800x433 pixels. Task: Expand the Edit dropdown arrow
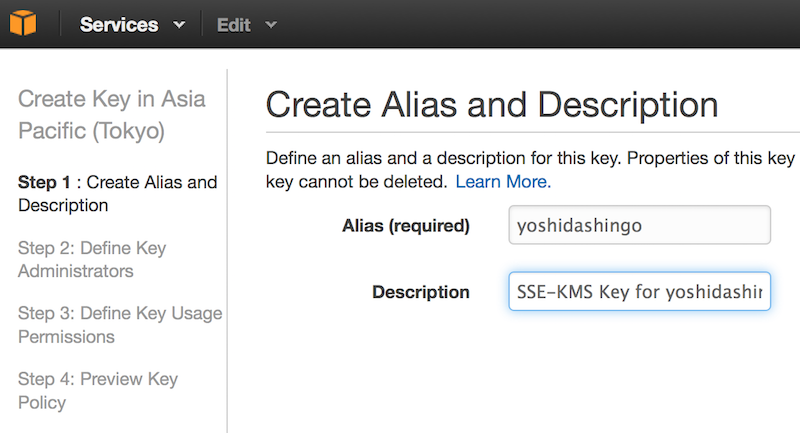coord(271,24)
